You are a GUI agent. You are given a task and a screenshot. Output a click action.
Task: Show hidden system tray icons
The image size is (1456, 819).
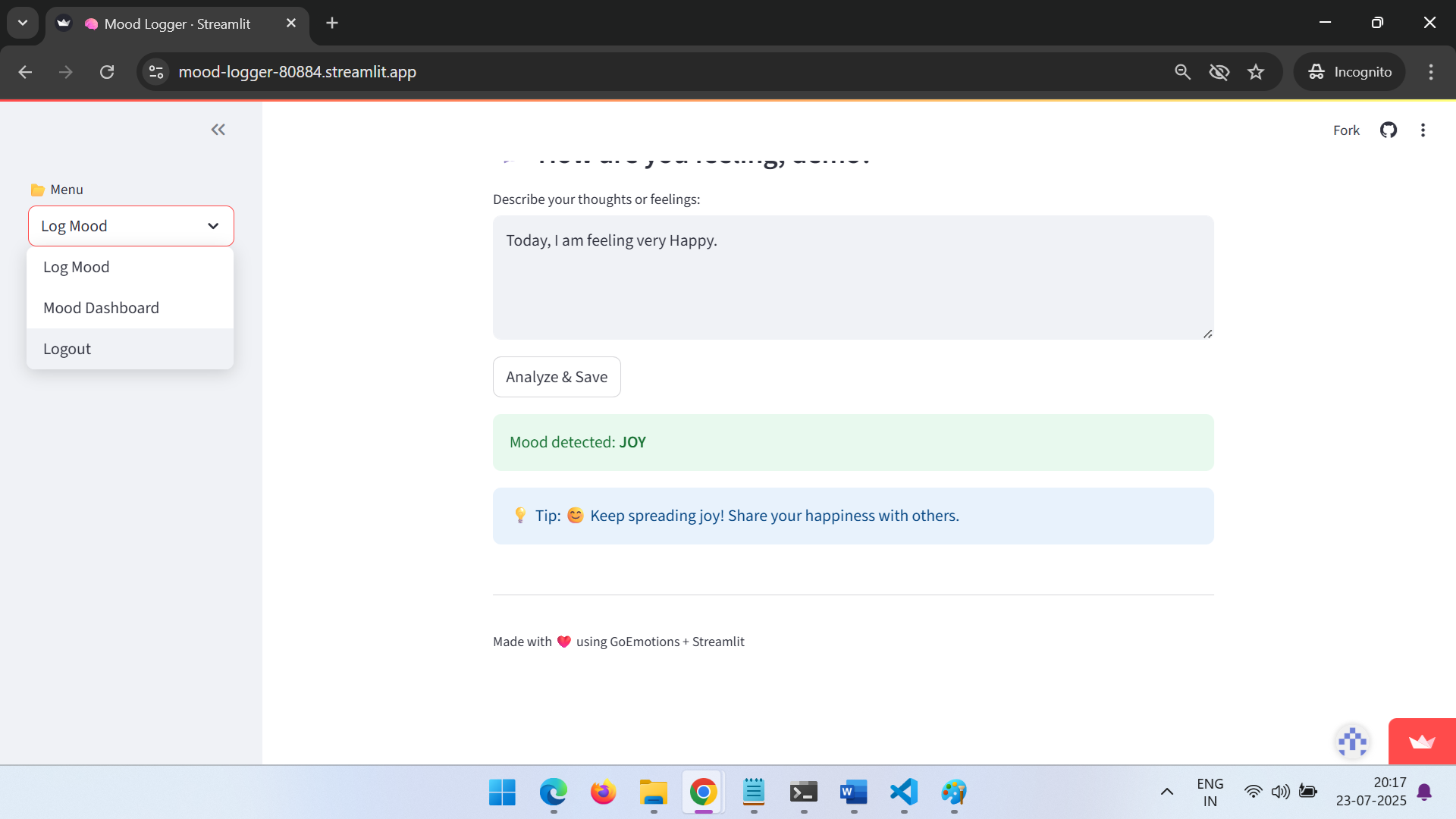point(1166,792)
